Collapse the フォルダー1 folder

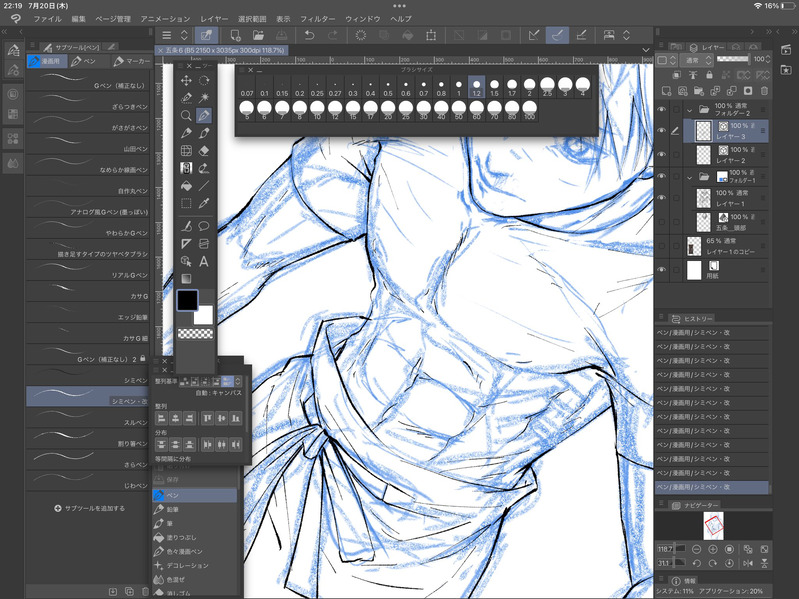click(689, 177)
